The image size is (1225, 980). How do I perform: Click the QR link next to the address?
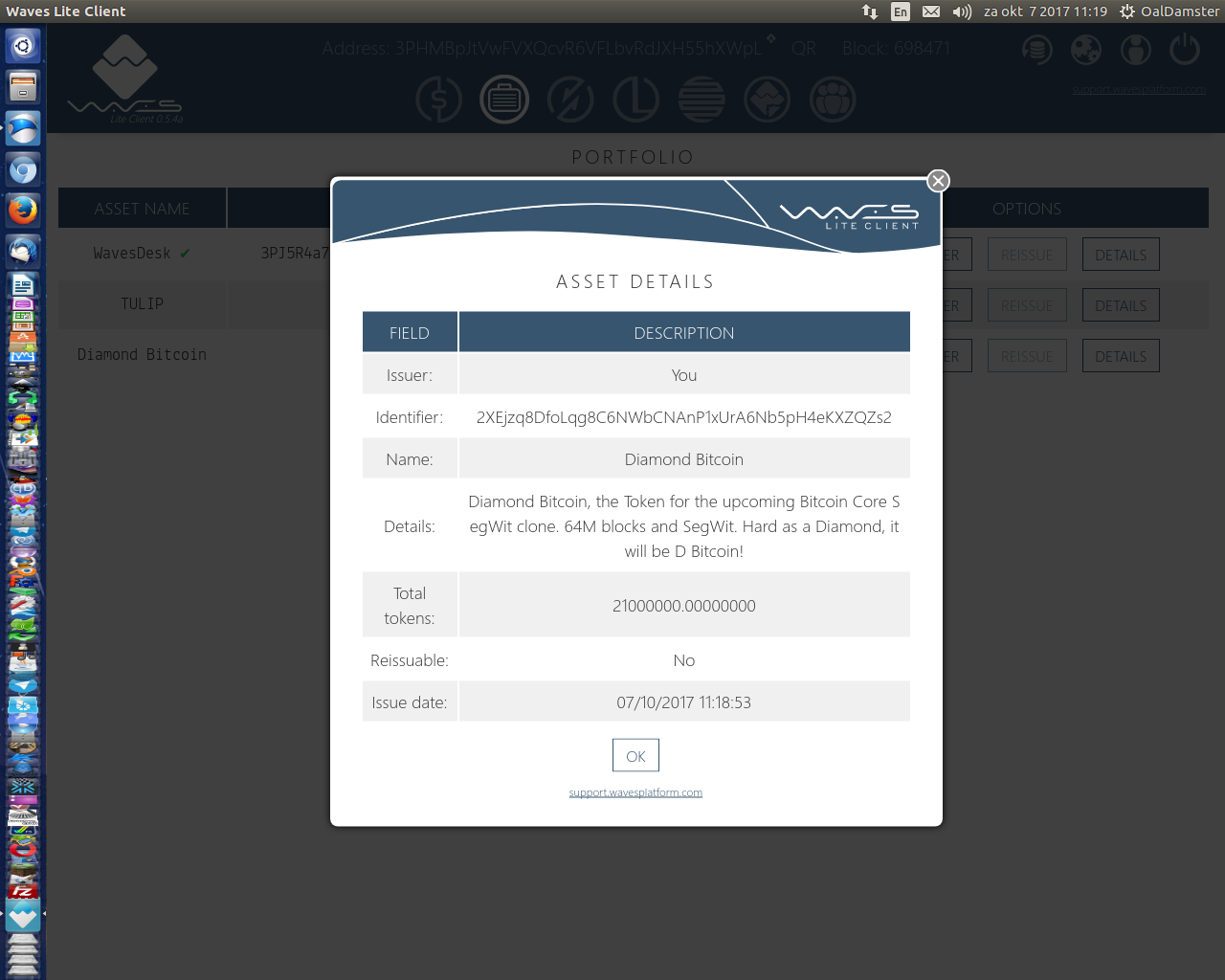click(x=804, y=49)
